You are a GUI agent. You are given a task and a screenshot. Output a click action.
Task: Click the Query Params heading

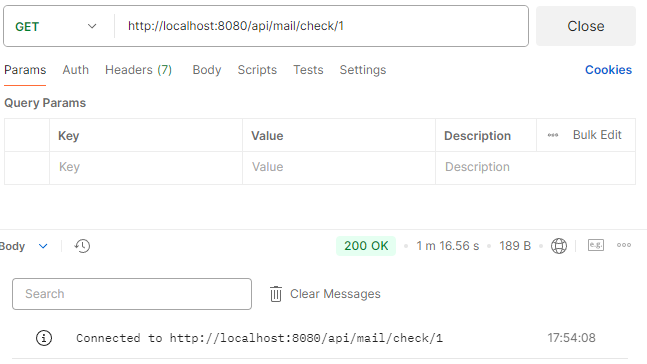point(45,103)
